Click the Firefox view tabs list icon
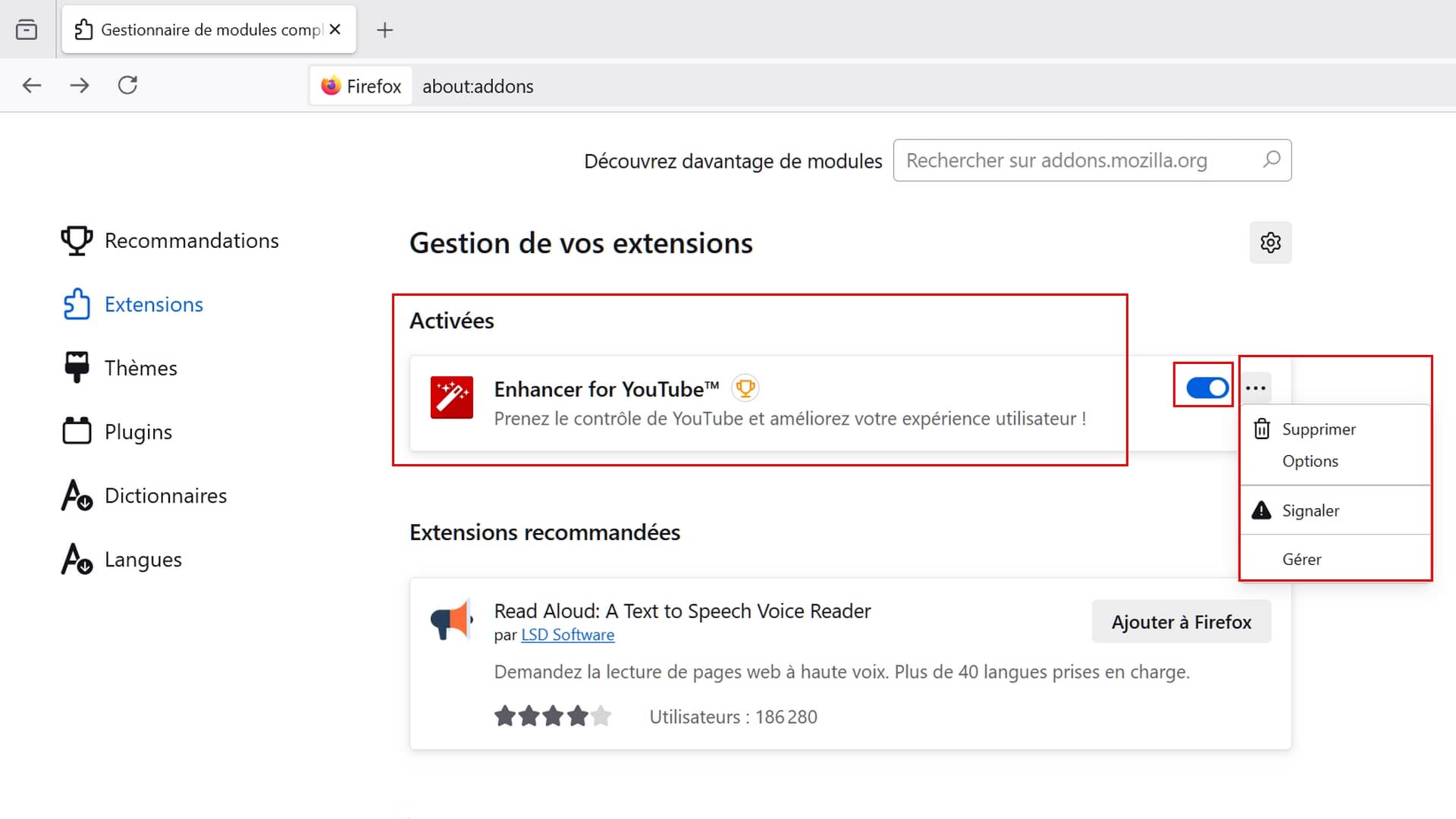The height and width of the screenshot is (819, 1456). (x=27, y=30)
